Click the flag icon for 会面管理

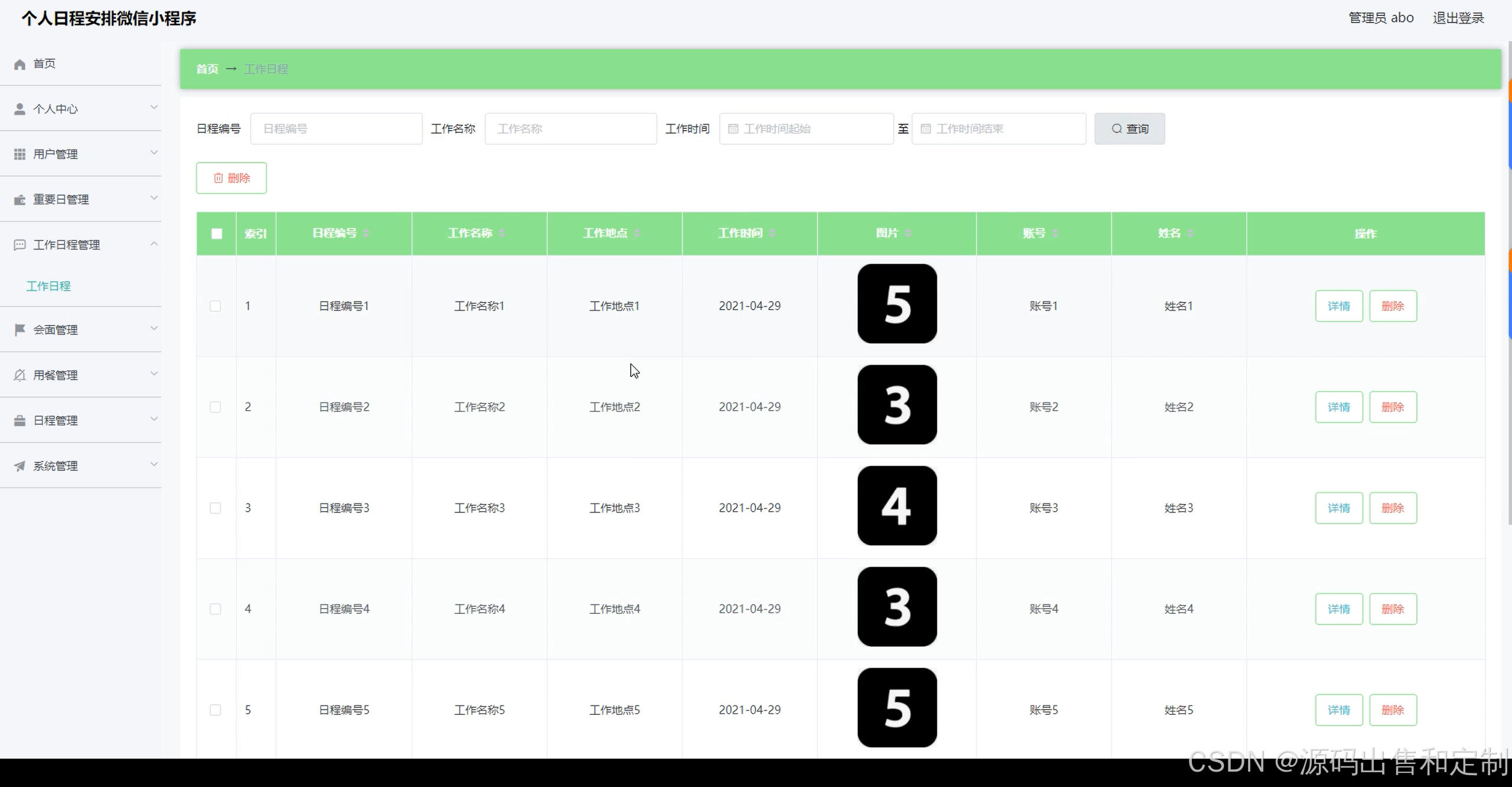pos(19,330)
